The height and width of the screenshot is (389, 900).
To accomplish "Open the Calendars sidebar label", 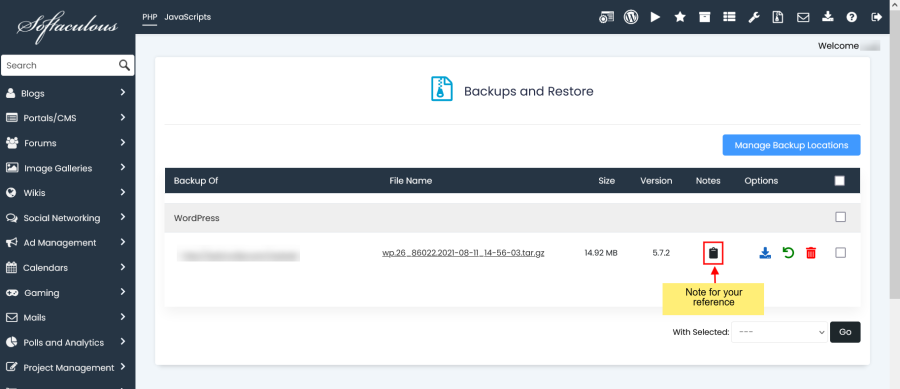I will (x=45, y=268).
